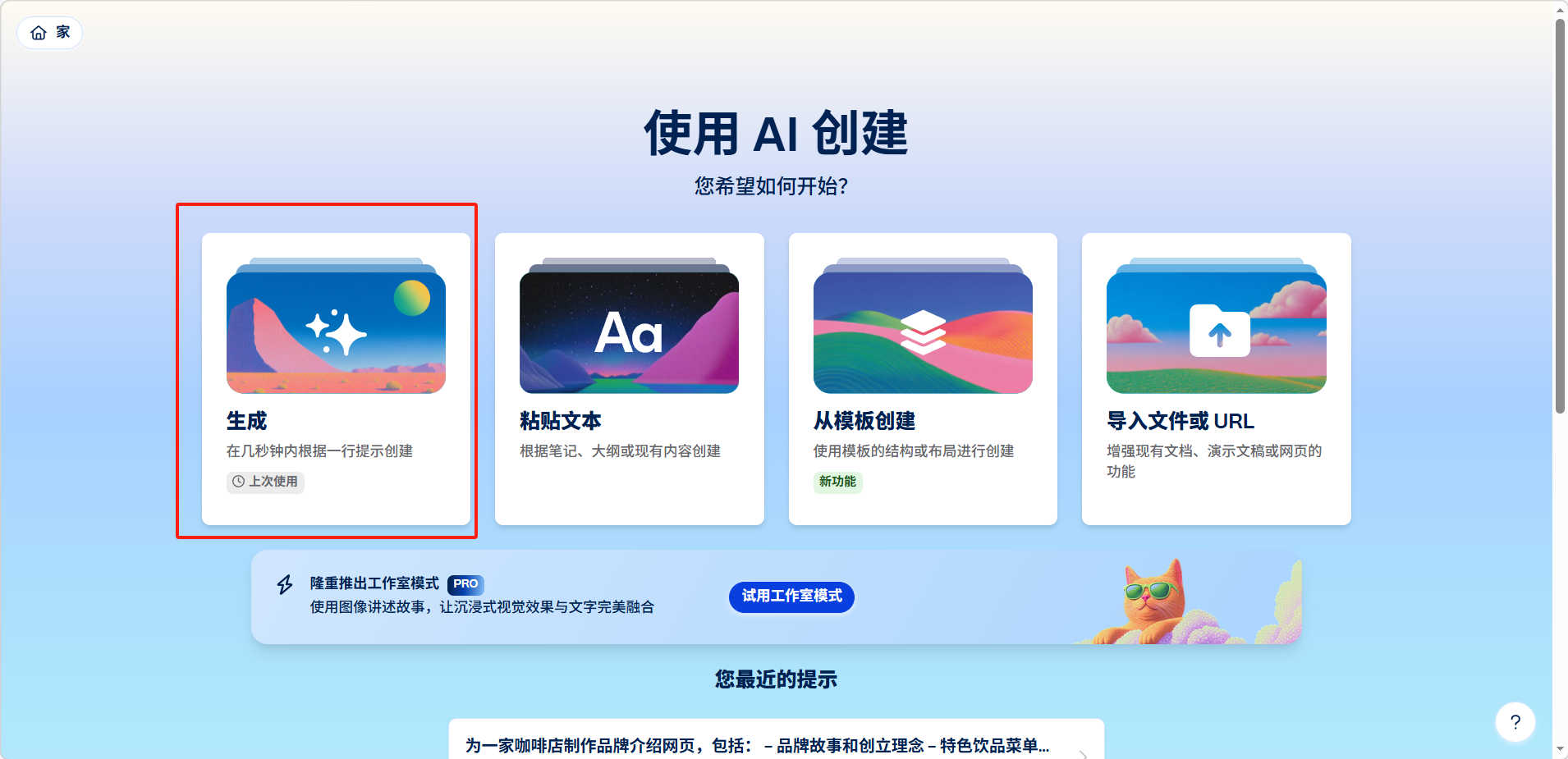Choose 从模板创建 option
Image resolution: width=1568 pixels, height=759 pixels.
pos(923,379)
